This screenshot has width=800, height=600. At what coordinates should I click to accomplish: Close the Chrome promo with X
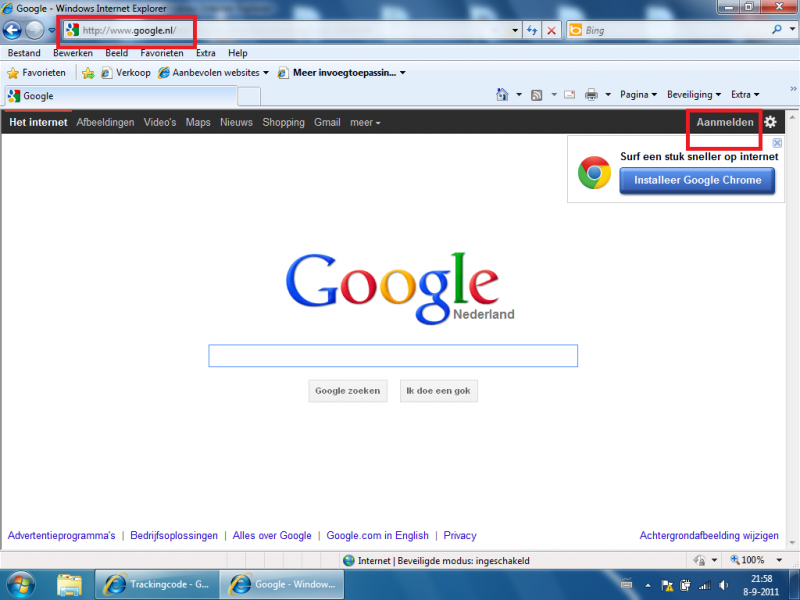777,143
